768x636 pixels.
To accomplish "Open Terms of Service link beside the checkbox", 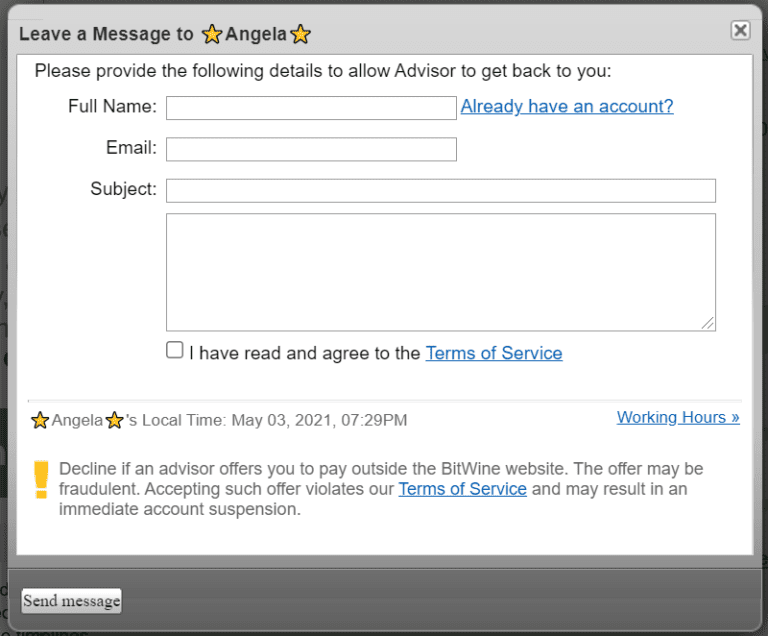I will pos(494,353).
